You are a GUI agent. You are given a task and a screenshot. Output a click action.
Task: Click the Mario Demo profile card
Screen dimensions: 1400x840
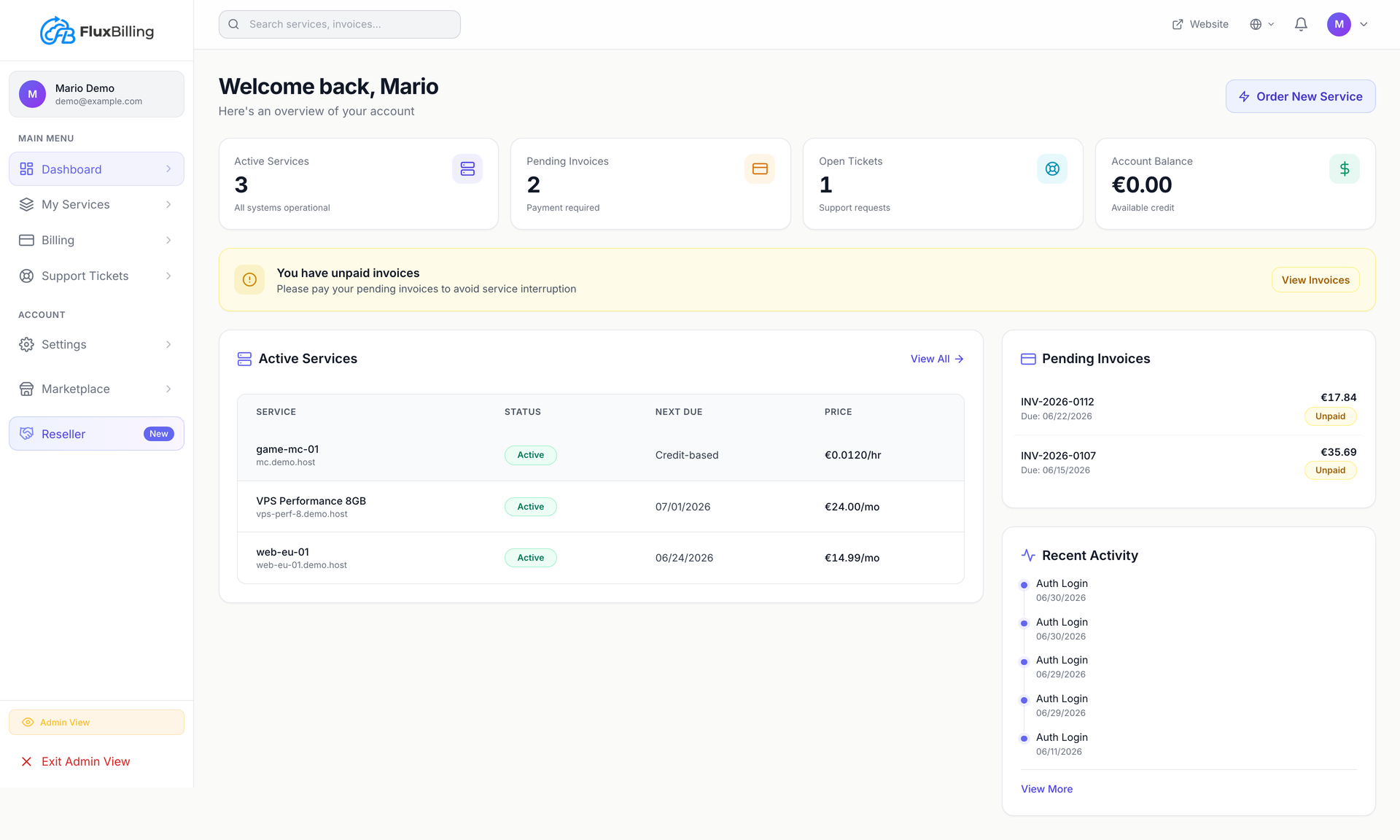96,94
